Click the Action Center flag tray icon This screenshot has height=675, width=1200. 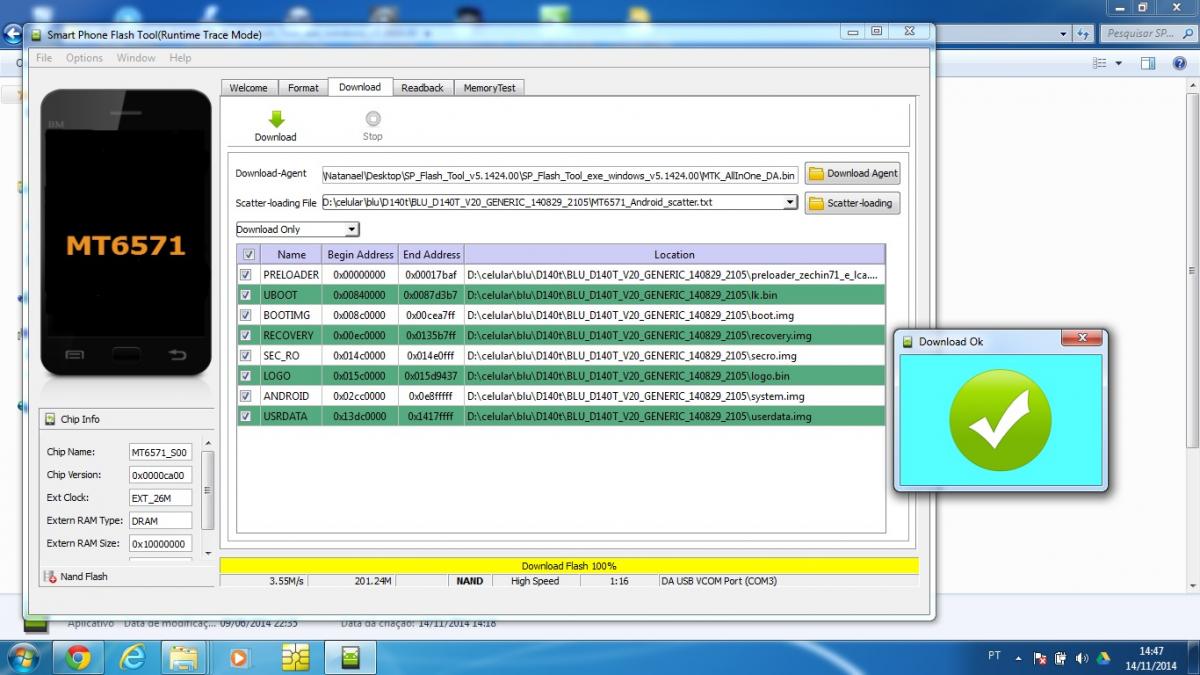pos(1040,658)
